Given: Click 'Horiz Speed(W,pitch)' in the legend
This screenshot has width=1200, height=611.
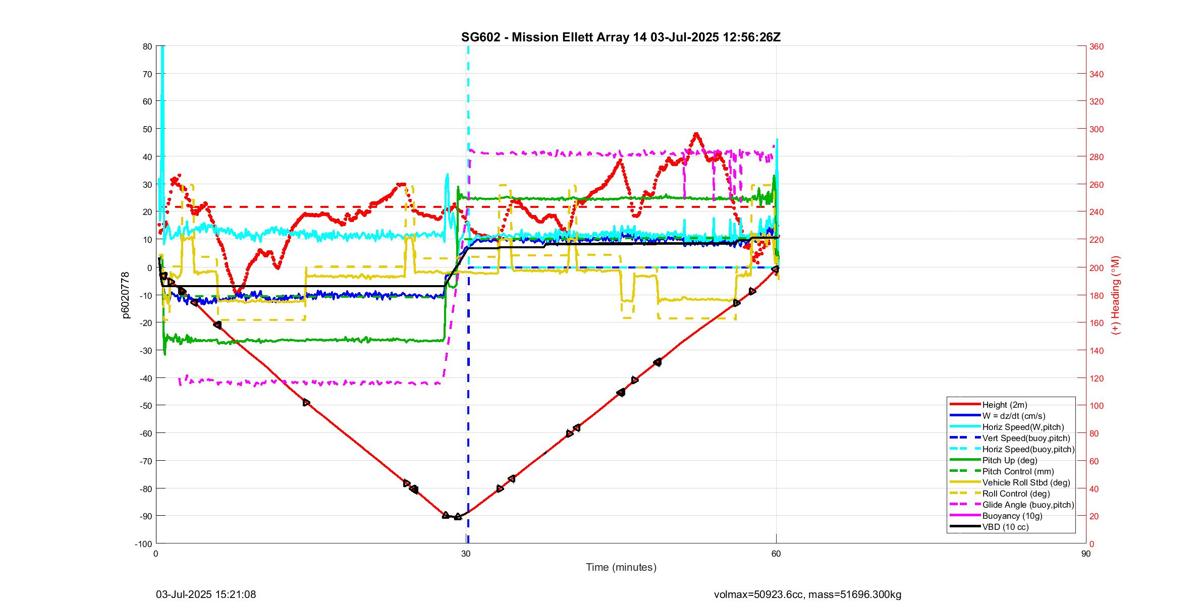Looking at the screenshot, I should click(x=1023, y=427).
